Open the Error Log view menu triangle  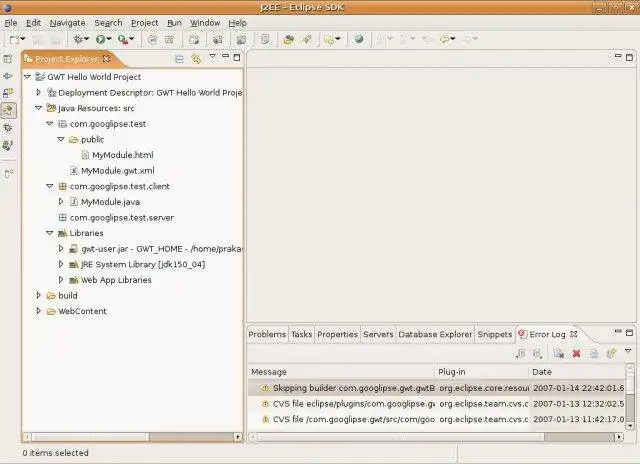pos(628,351)
